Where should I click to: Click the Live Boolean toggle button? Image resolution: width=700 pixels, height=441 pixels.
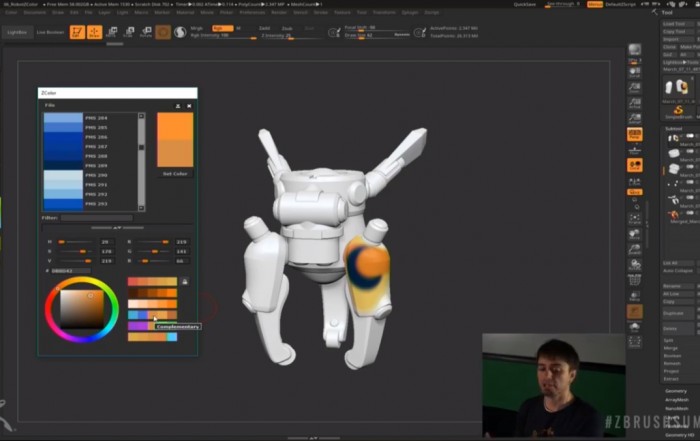50,32
